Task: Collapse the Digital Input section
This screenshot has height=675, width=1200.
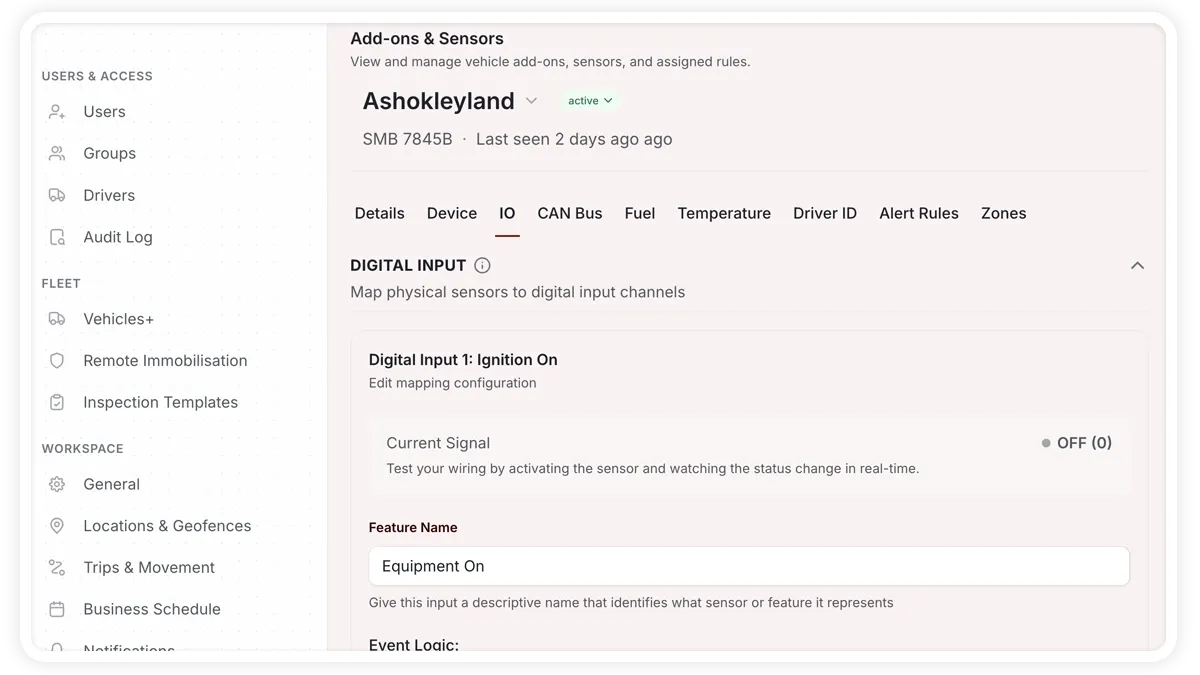Action: 1137,265
